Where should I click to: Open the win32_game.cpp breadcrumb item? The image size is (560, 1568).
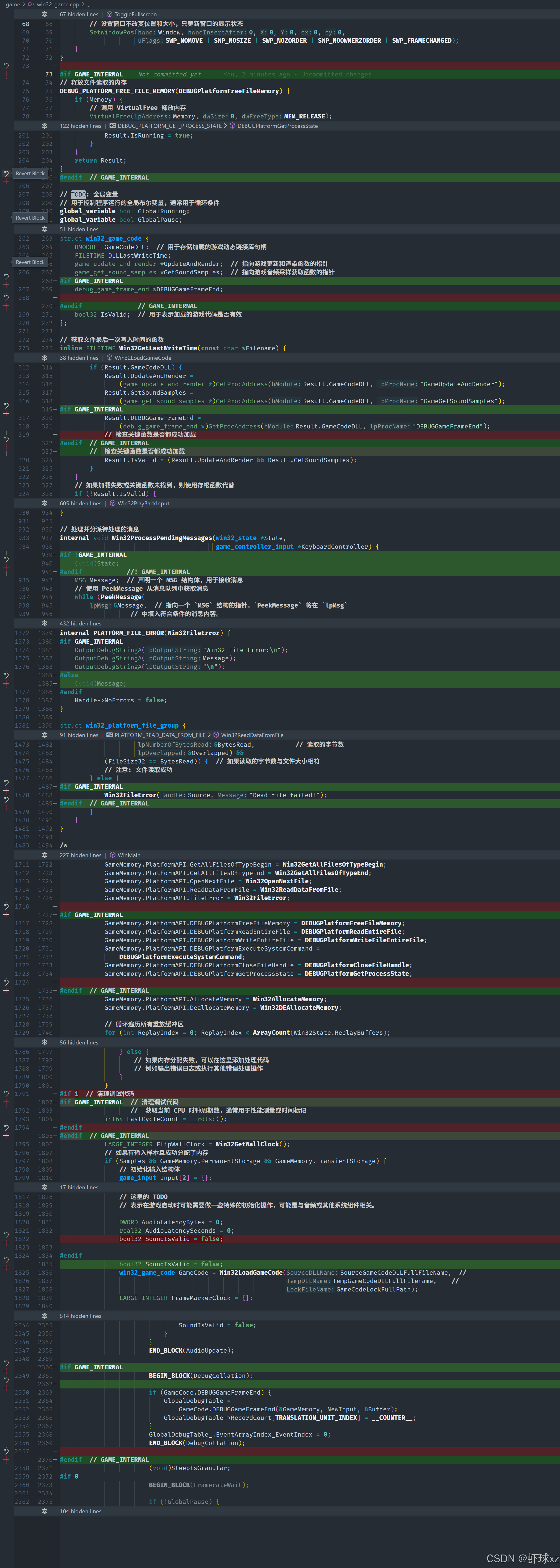coord(58,4)
